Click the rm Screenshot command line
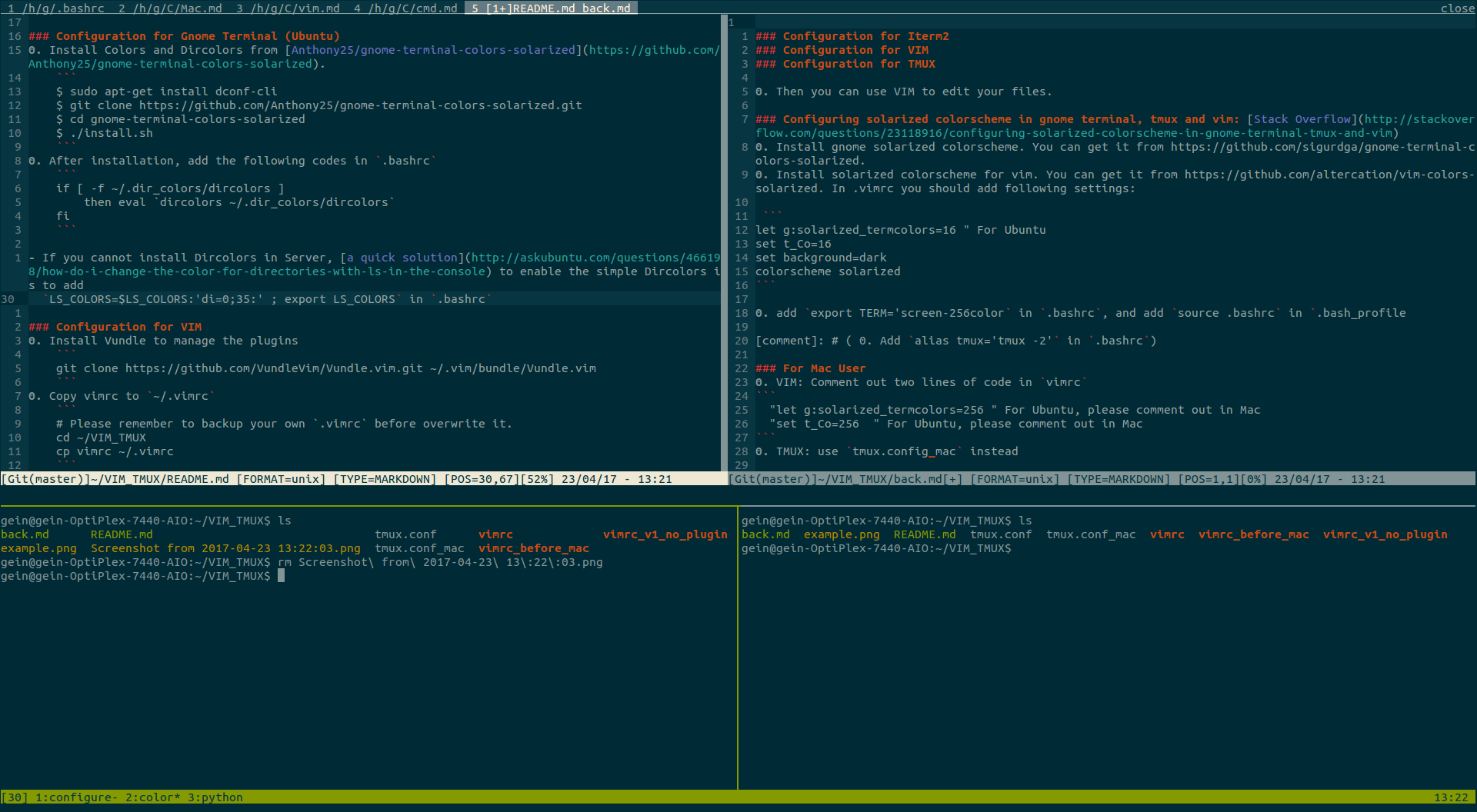The height and width of the screenshot is (812, 1477). (440, 562)
